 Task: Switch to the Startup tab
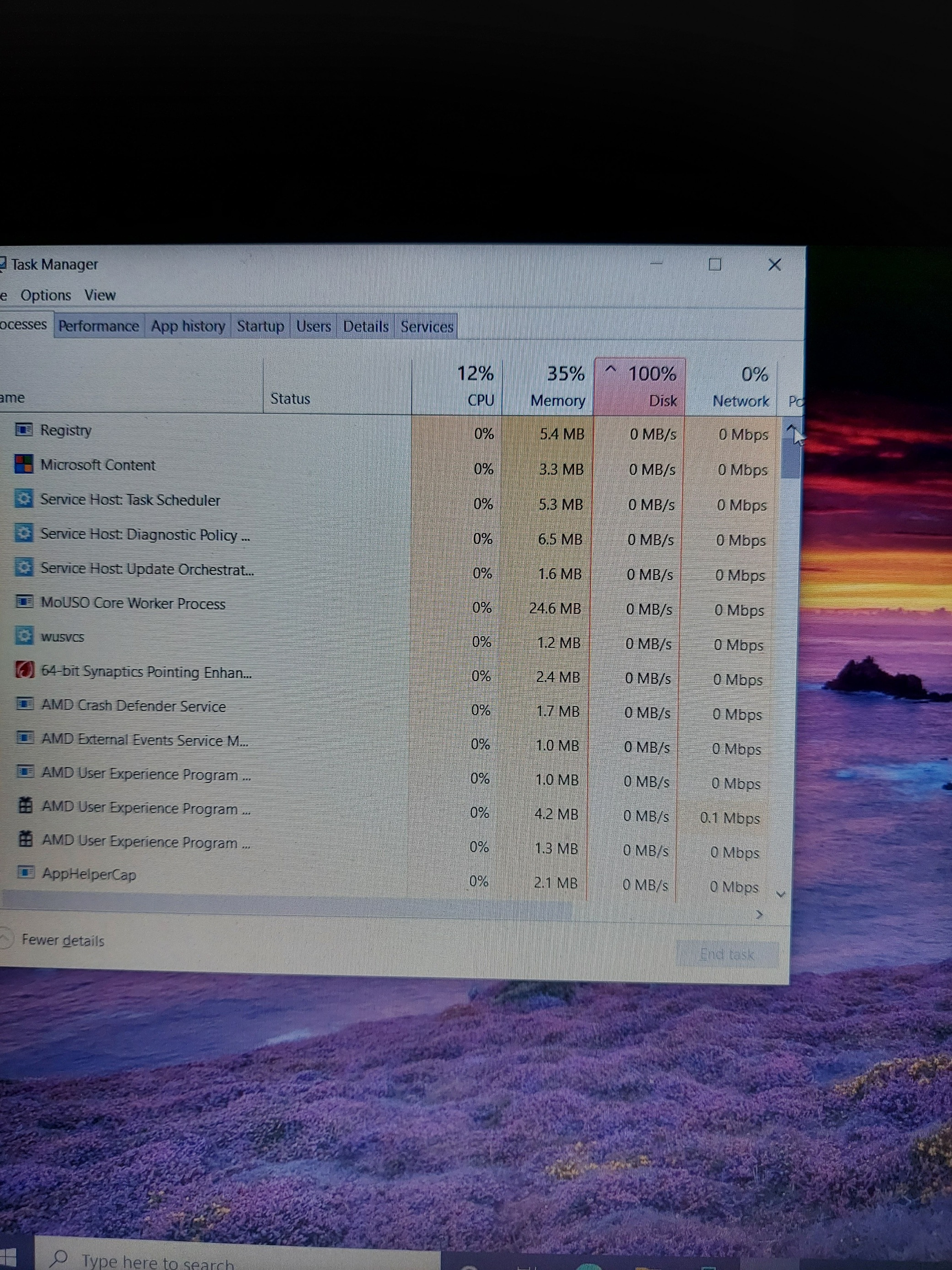click(x=260, y=326)
